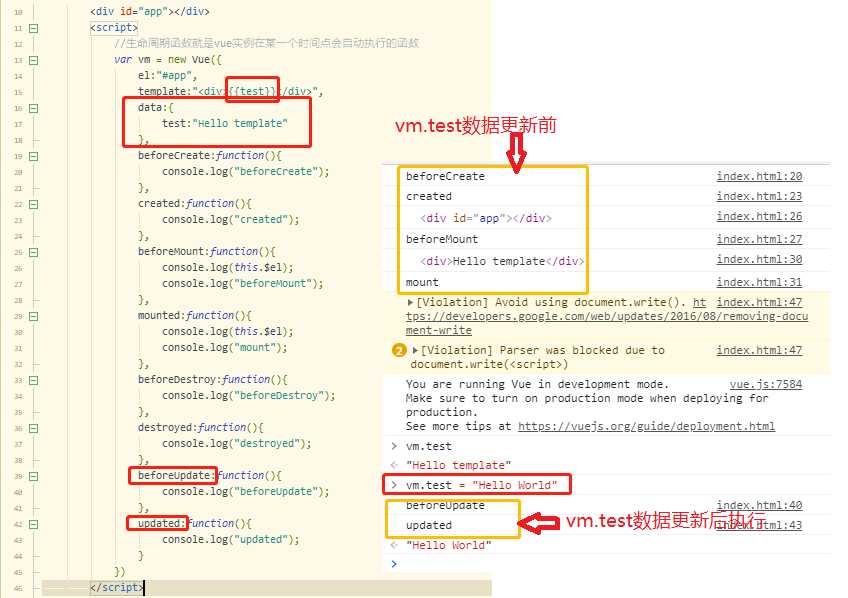This screenshot has width=848, height=598.
Task: Click line number 30 in the gutter
Action: 18,333
